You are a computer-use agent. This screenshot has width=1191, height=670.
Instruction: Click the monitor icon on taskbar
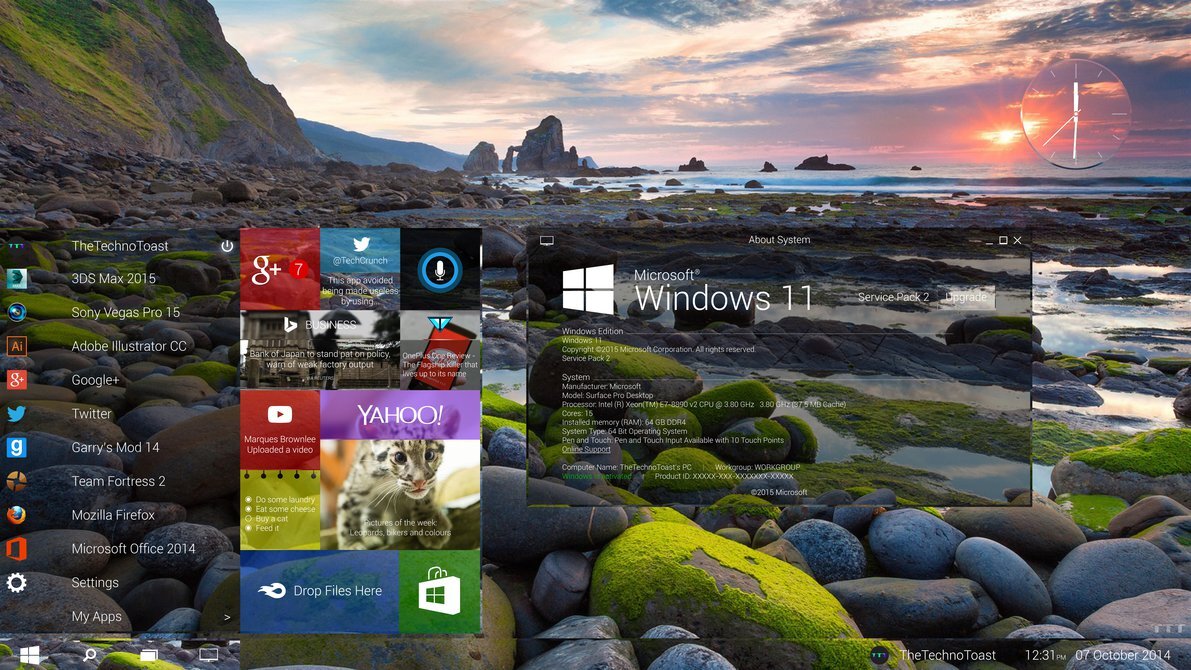click(x=208, y=655)
